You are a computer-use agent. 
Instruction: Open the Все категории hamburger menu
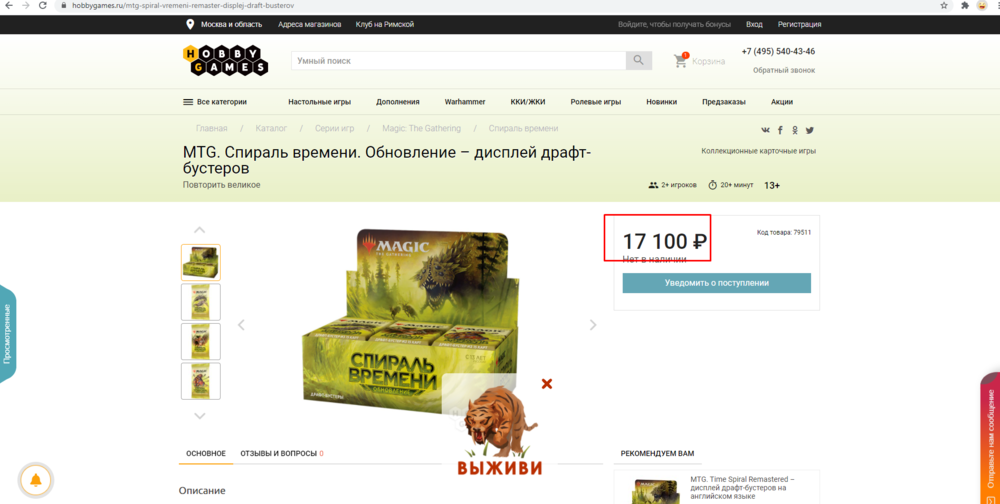215,101
